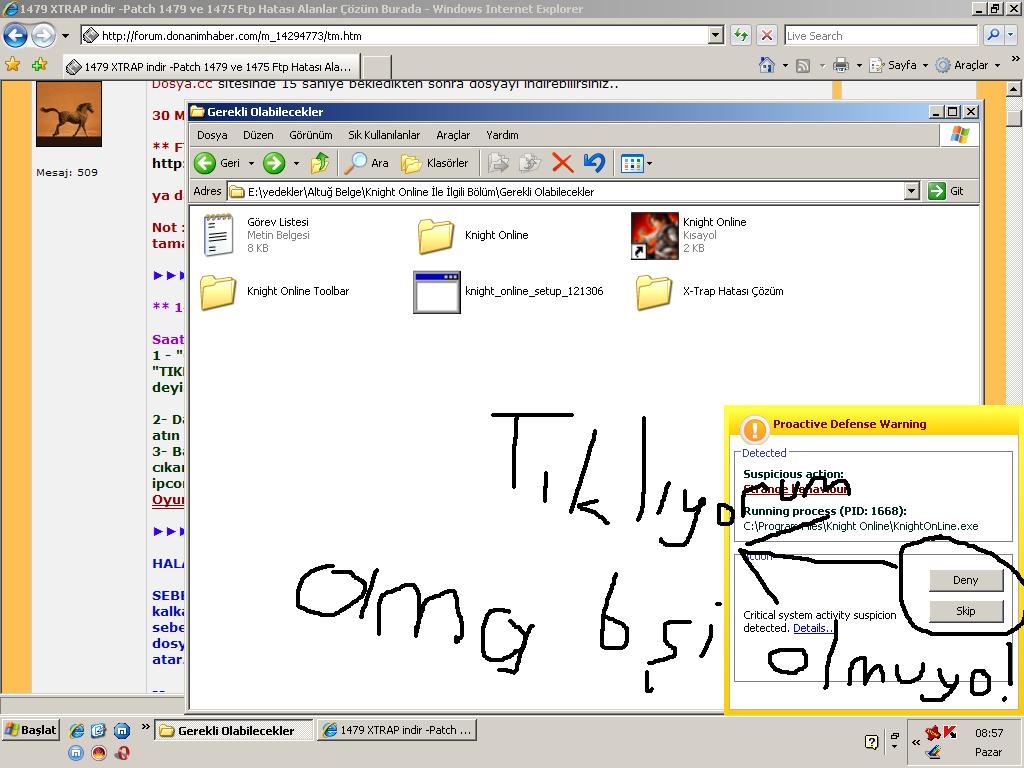This screenshot has width=1024, height=768.
Task: Click the IE back navigation arrow
Action: point(16,35)
